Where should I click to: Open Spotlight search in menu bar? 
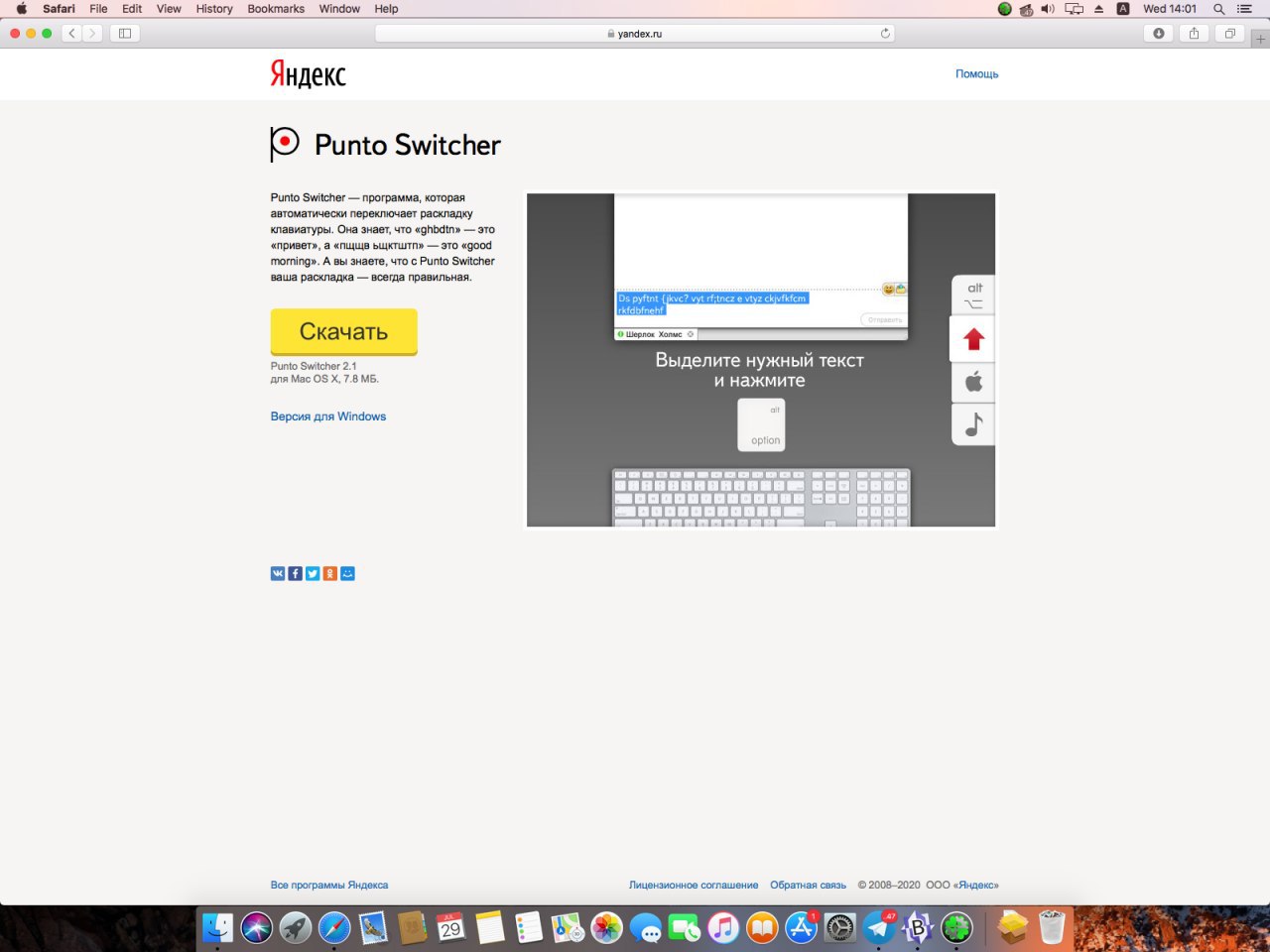[x=1218, y=9]
